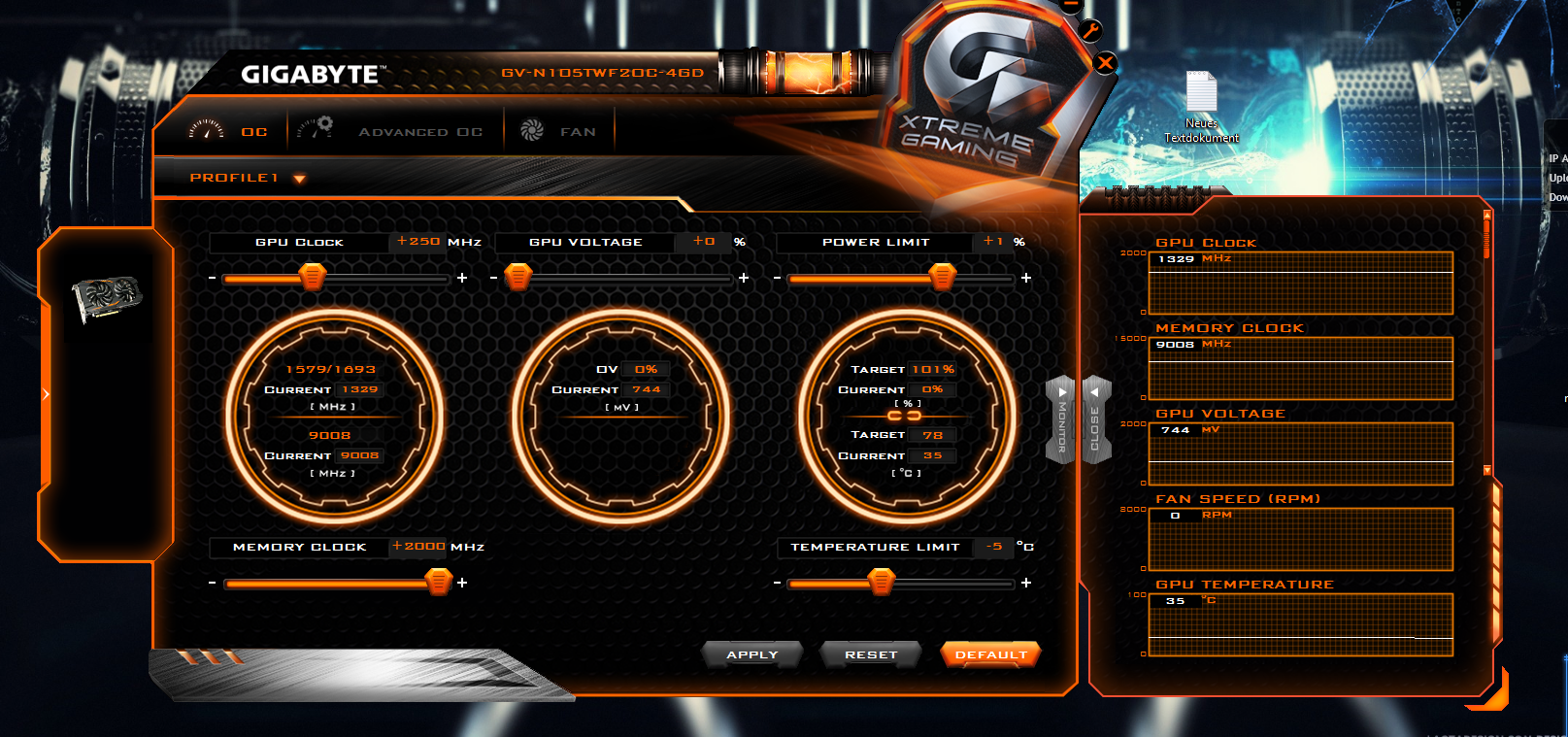Click the GPU Temperature monitor graph

(1301, 624)
